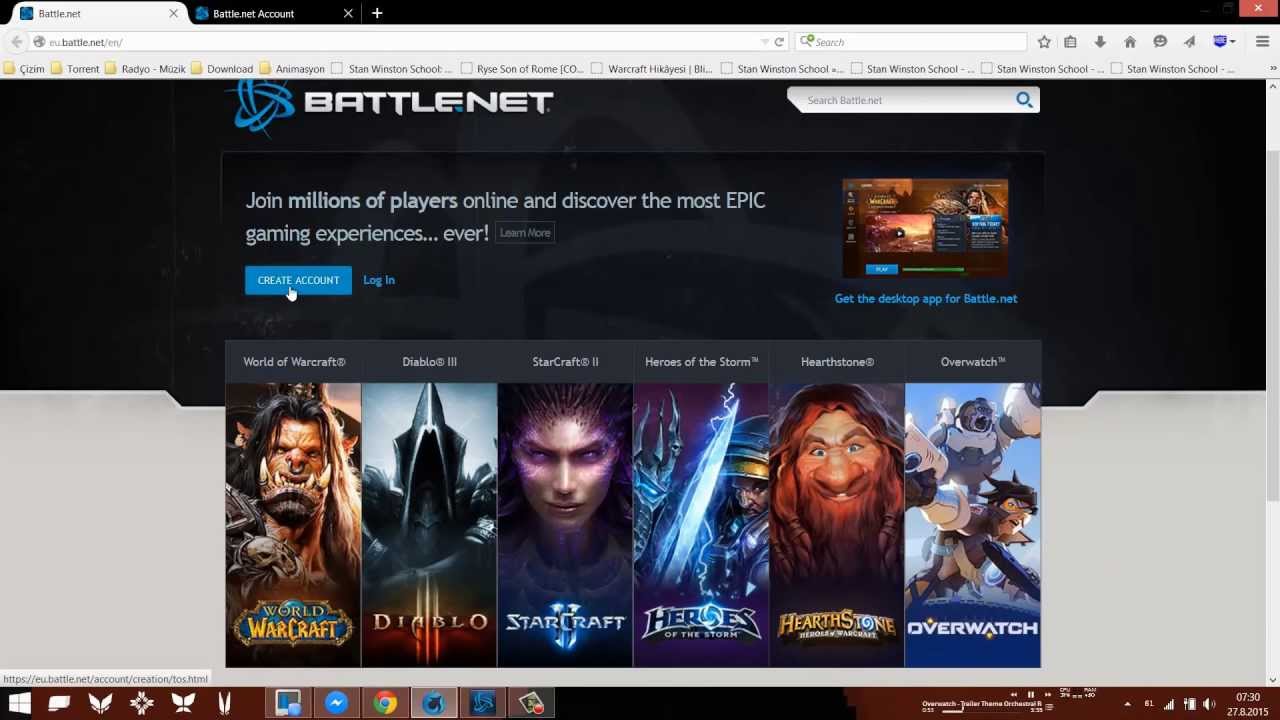Open the browser hamburger menu
This screenshot has height=720, width=1280.
click(1262, 42)
